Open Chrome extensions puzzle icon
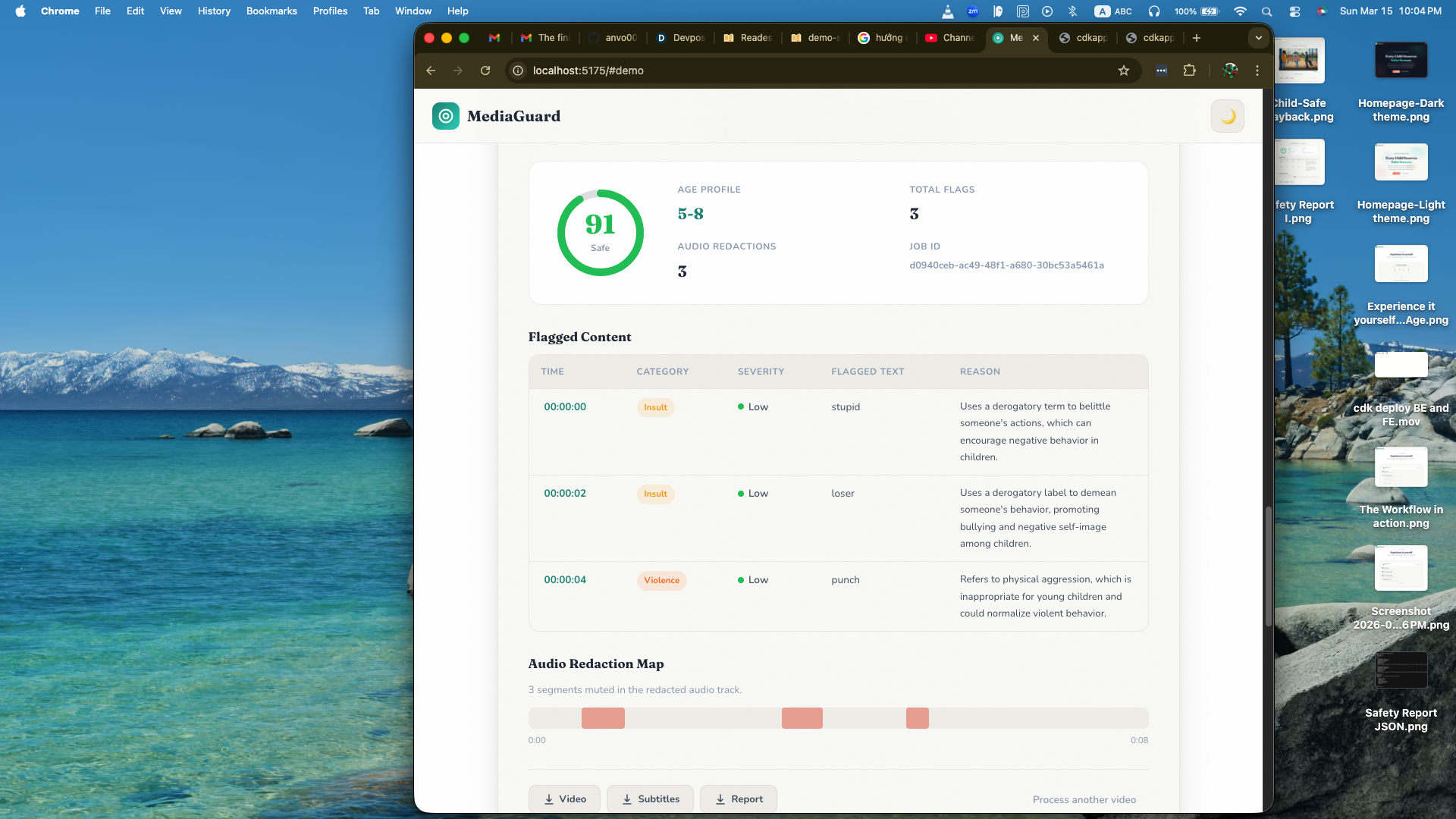 point(1189,71)
